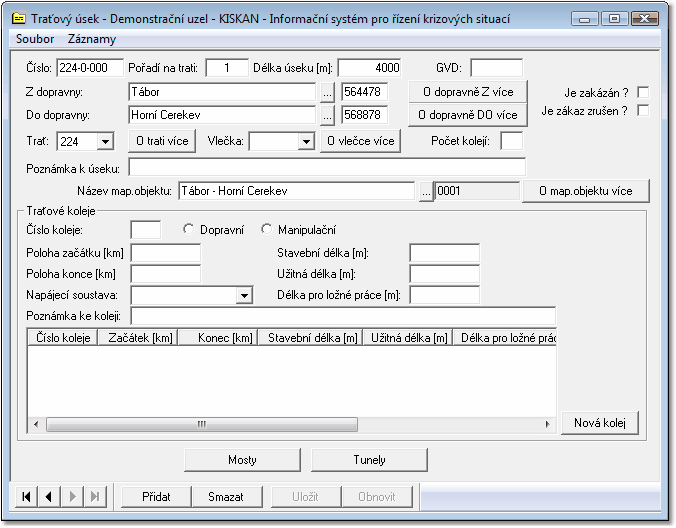
Task: Open the Mosty dialog
Action: click(x=242, y=460)
